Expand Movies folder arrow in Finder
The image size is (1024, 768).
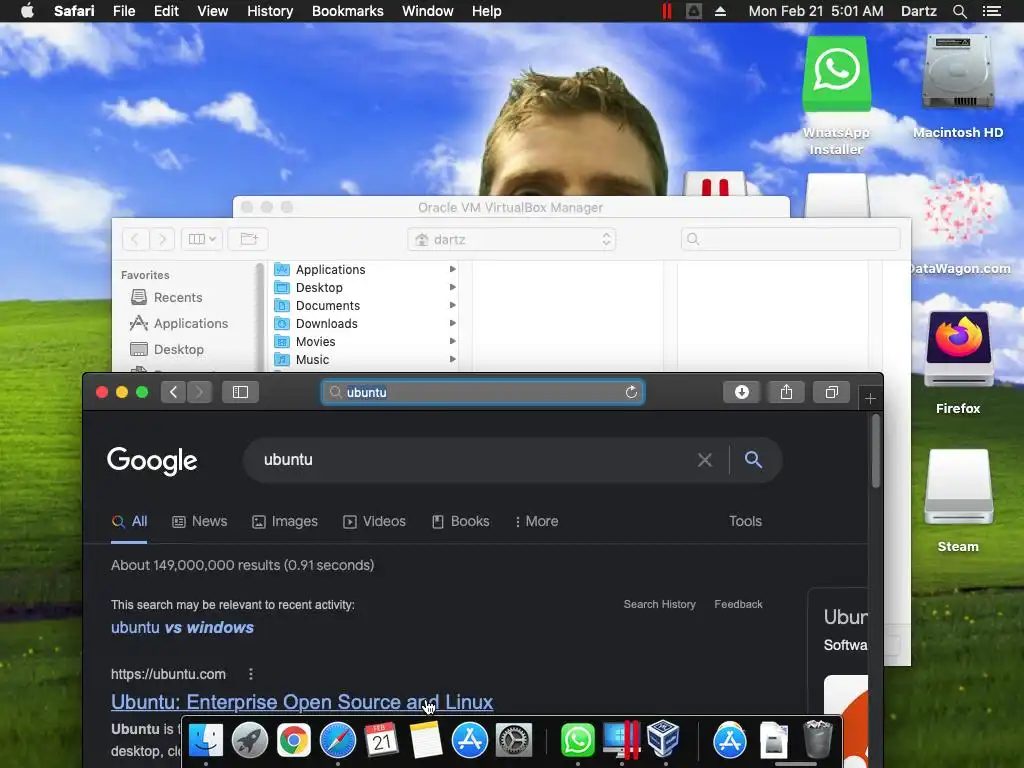click(x=453, y=341)
